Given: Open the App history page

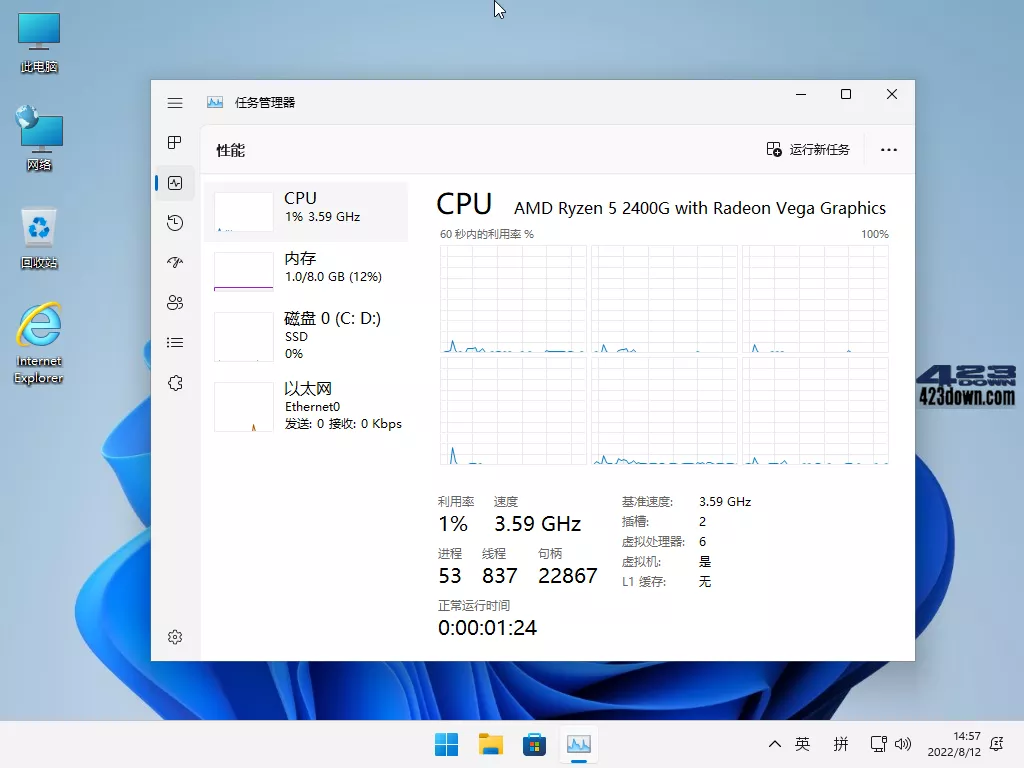Looking at the screenshot, I should click(x=175, y=223).
